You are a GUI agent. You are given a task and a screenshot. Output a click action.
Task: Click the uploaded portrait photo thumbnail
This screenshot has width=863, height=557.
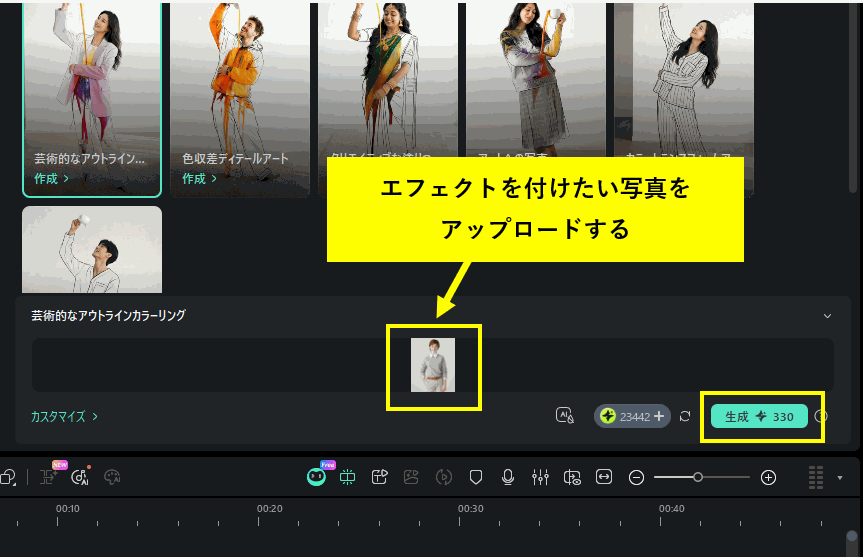(433, 365)
